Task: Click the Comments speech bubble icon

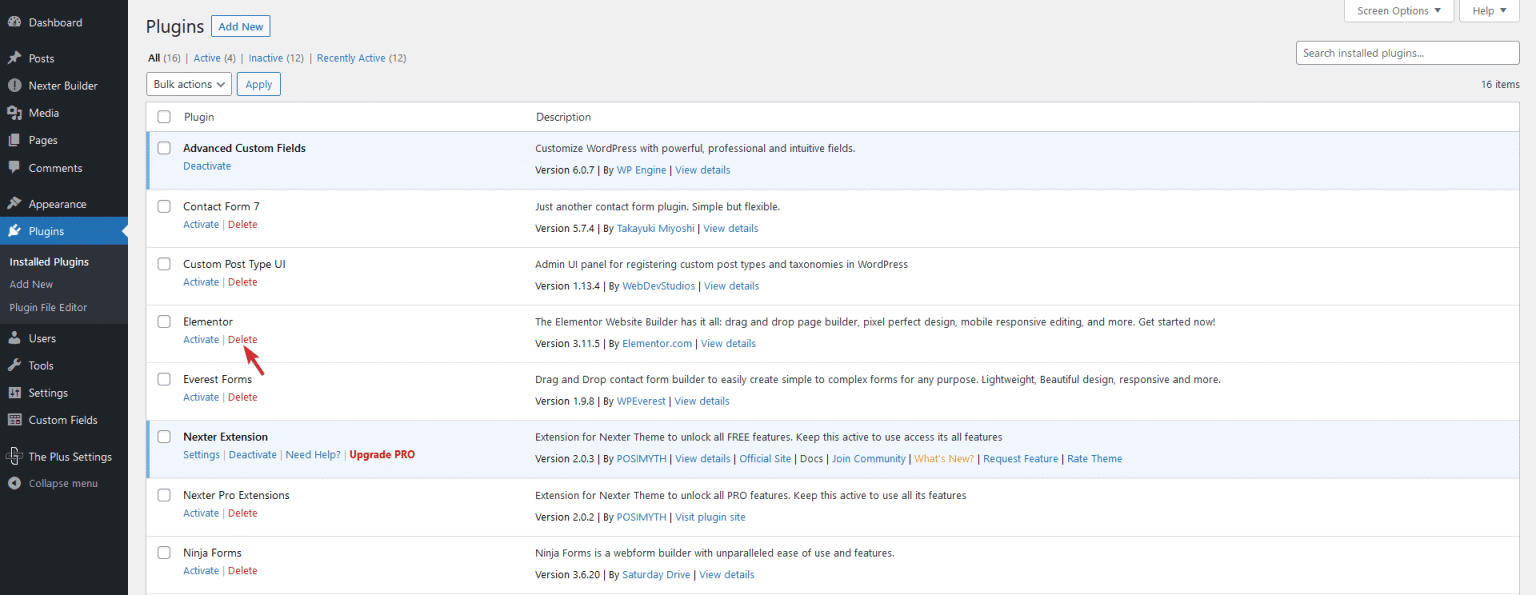Action: (x=14, y=168)
